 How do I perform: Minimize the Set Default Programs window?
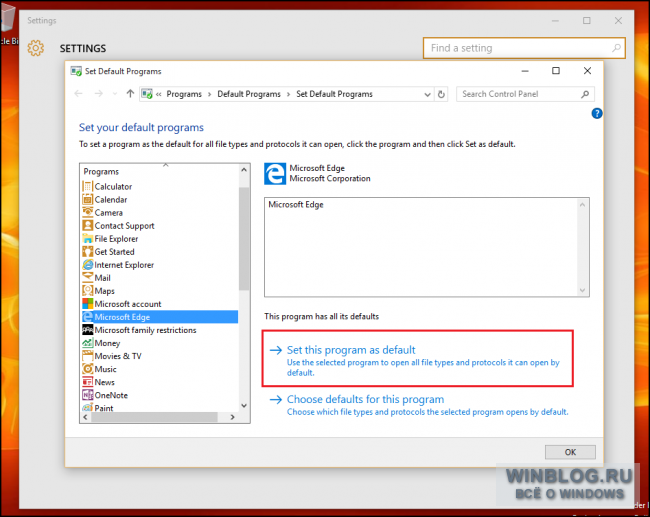click(x=525, y=71)
